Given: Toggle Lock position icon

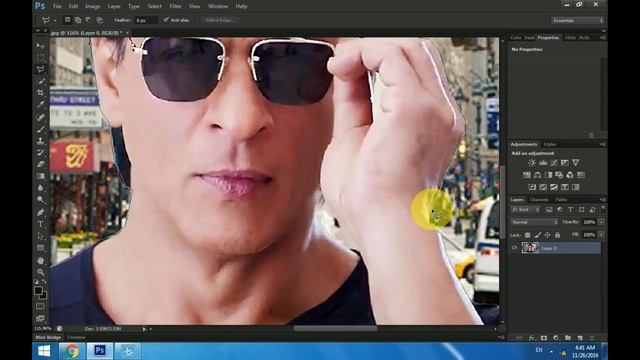Looking at the screenshot, I should pos(548,235).
